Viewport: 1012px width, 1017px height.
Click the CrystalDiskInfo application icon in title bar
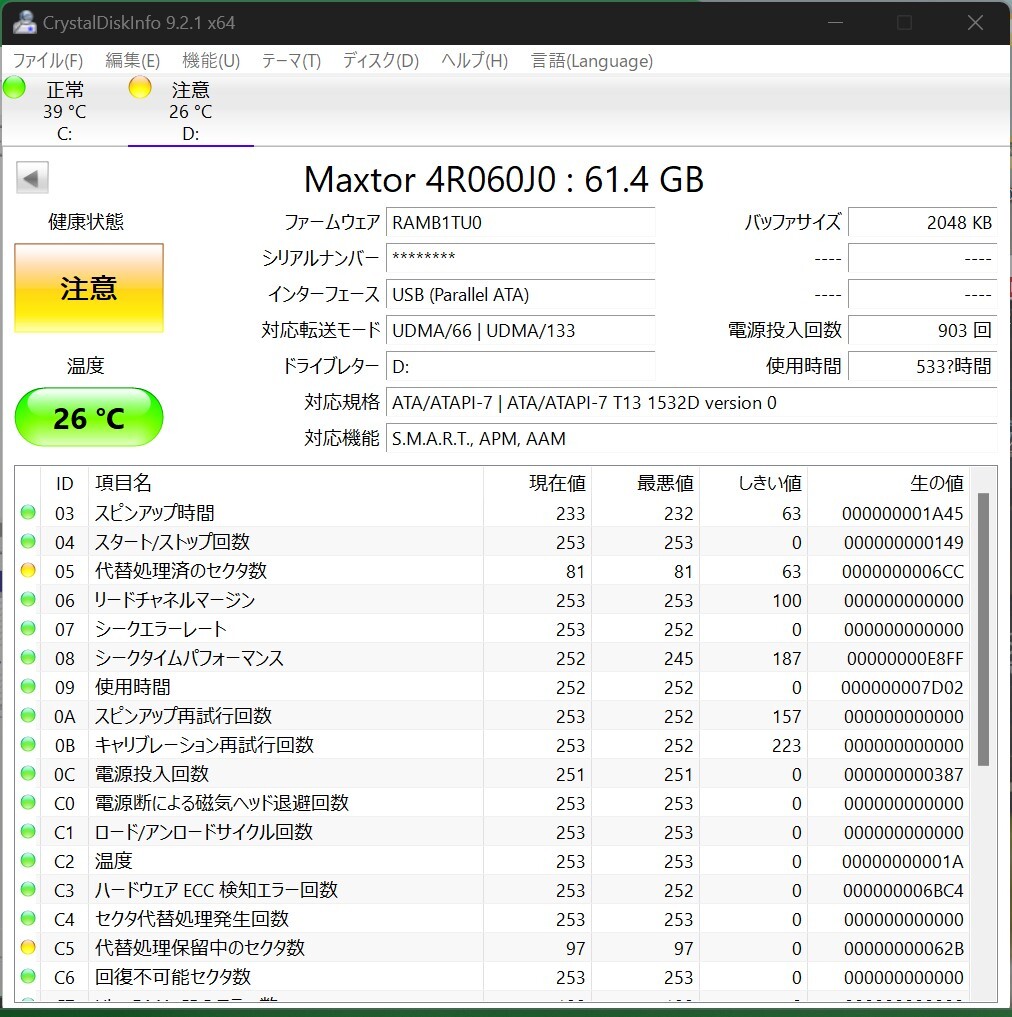[24, 21]
